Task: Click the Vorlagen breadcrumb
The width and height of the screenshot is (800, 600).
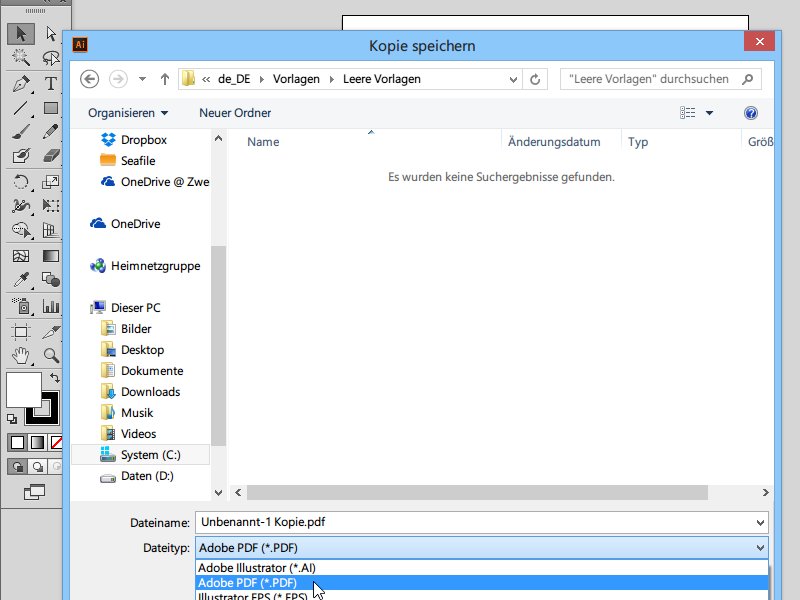Action: [x=296, y=79]
